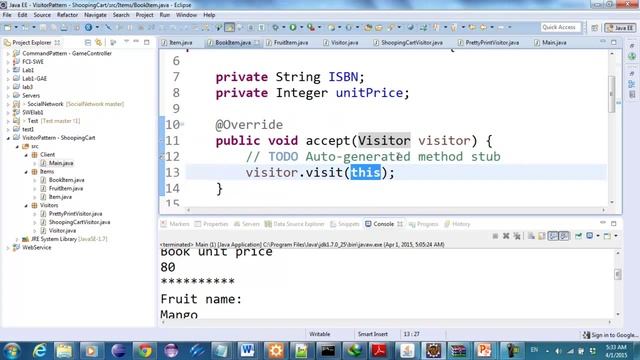Click the Open Perspective icon
Viewport: 640px width, 360px height.
point(594,28)
